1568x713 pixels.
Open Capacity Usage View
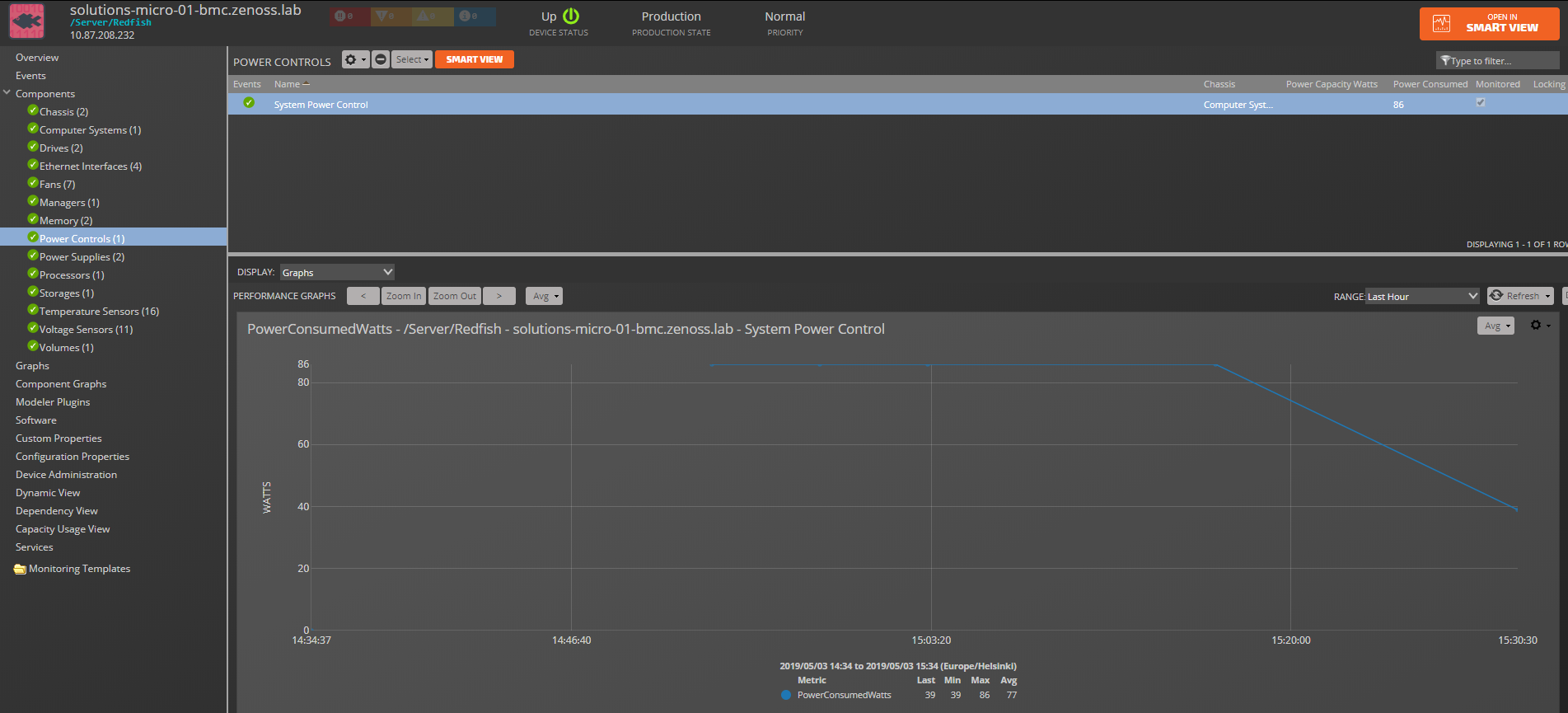[63, 529]
